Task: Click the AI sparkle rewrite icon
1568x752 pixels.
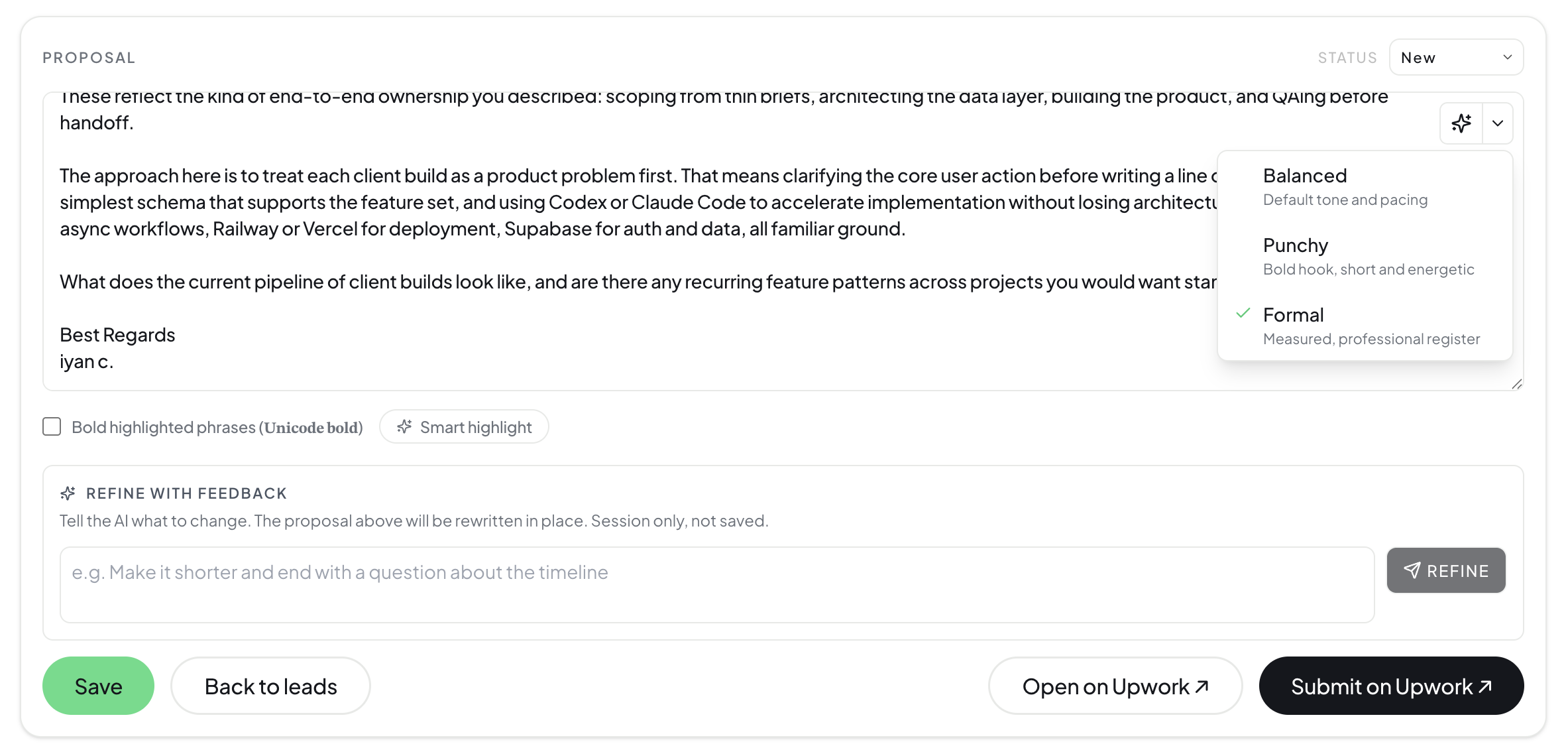Action: 1461,123
